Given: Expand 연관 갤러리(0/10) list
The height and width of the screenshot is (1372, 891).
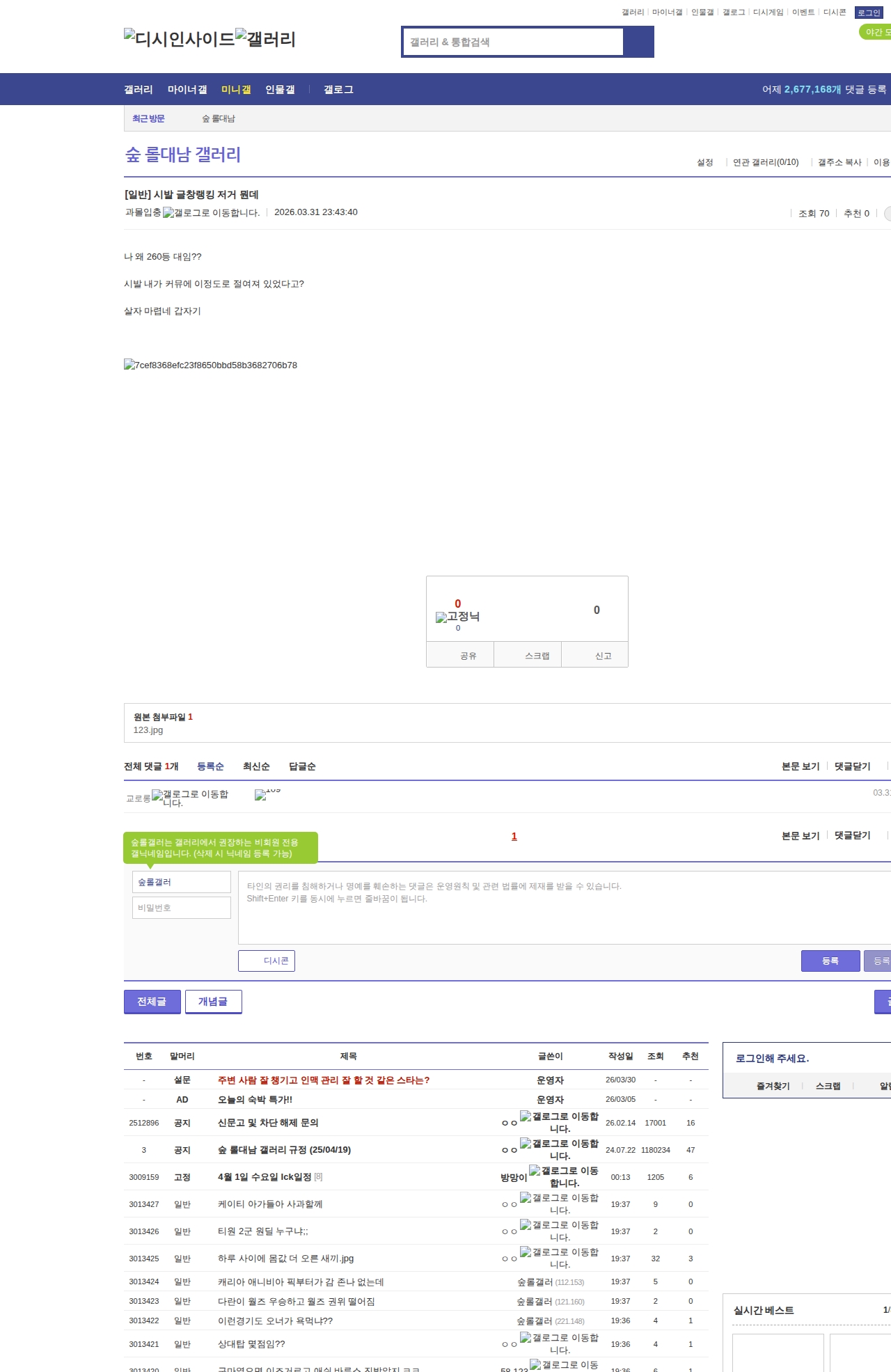Looking at the screenshot, I should (766, 162).
